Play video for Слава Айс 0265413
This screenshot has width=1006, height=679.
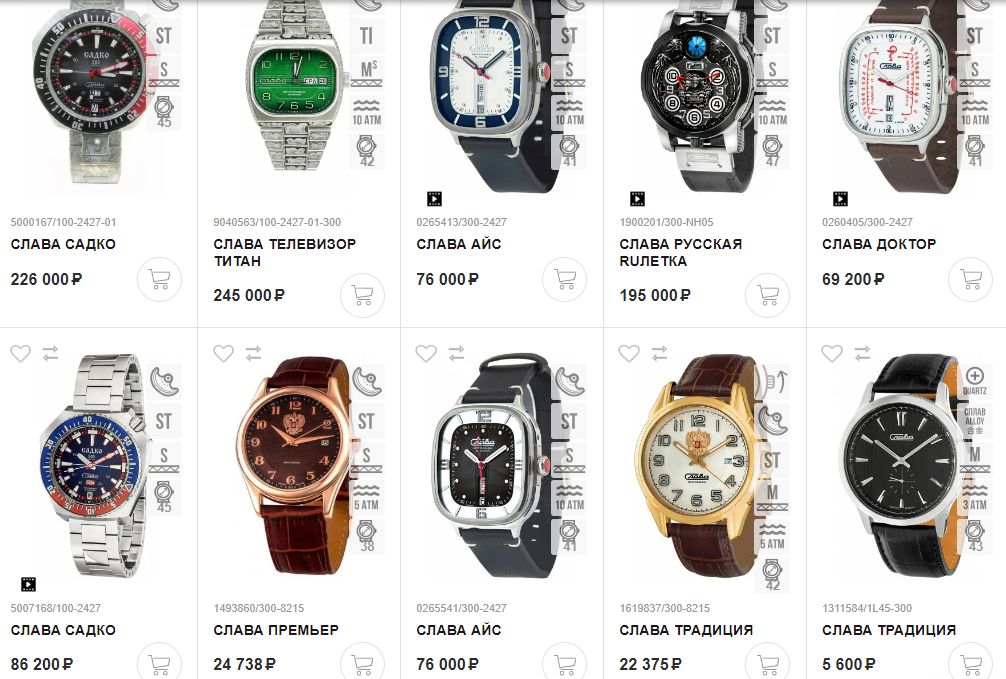tap(434, 199)
